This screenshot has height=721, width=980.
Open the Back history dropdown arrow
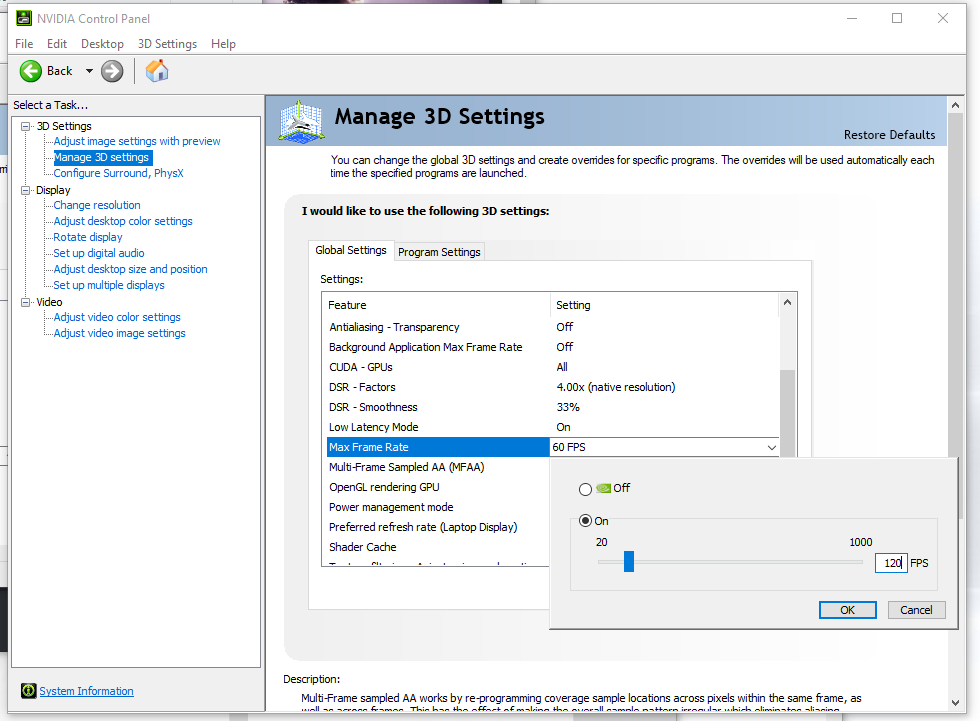[89, 71]
